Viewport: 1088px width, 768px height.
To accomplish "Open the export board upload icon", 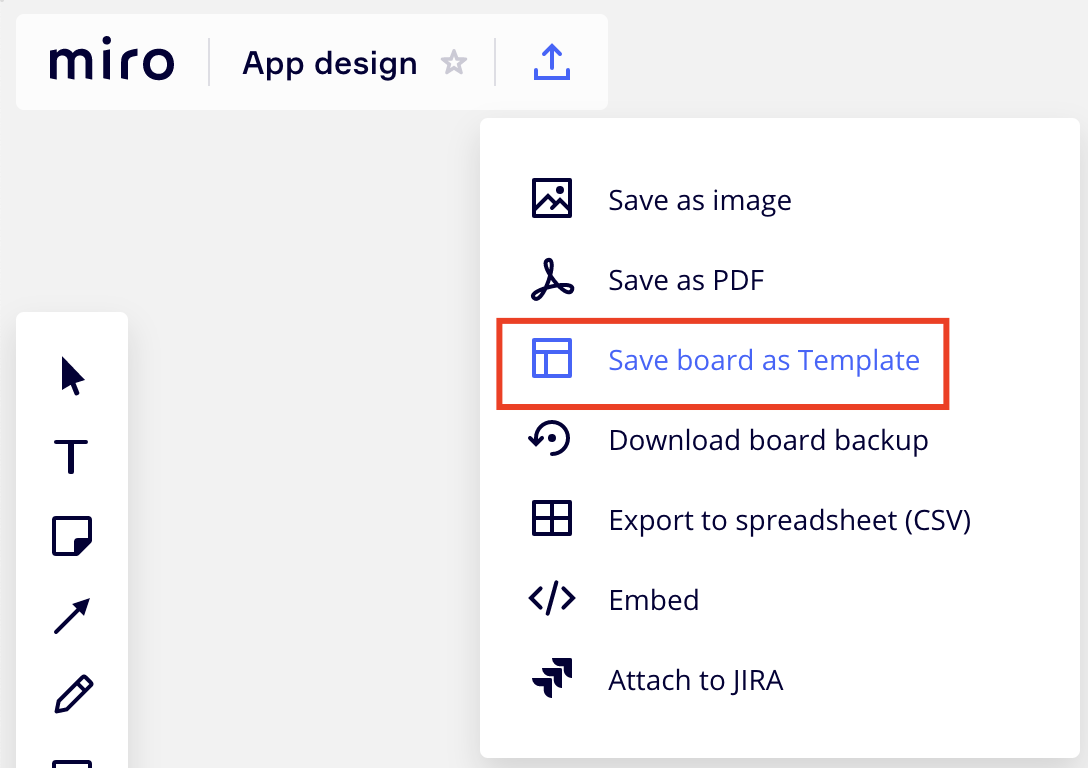I will tap(551, 62).
